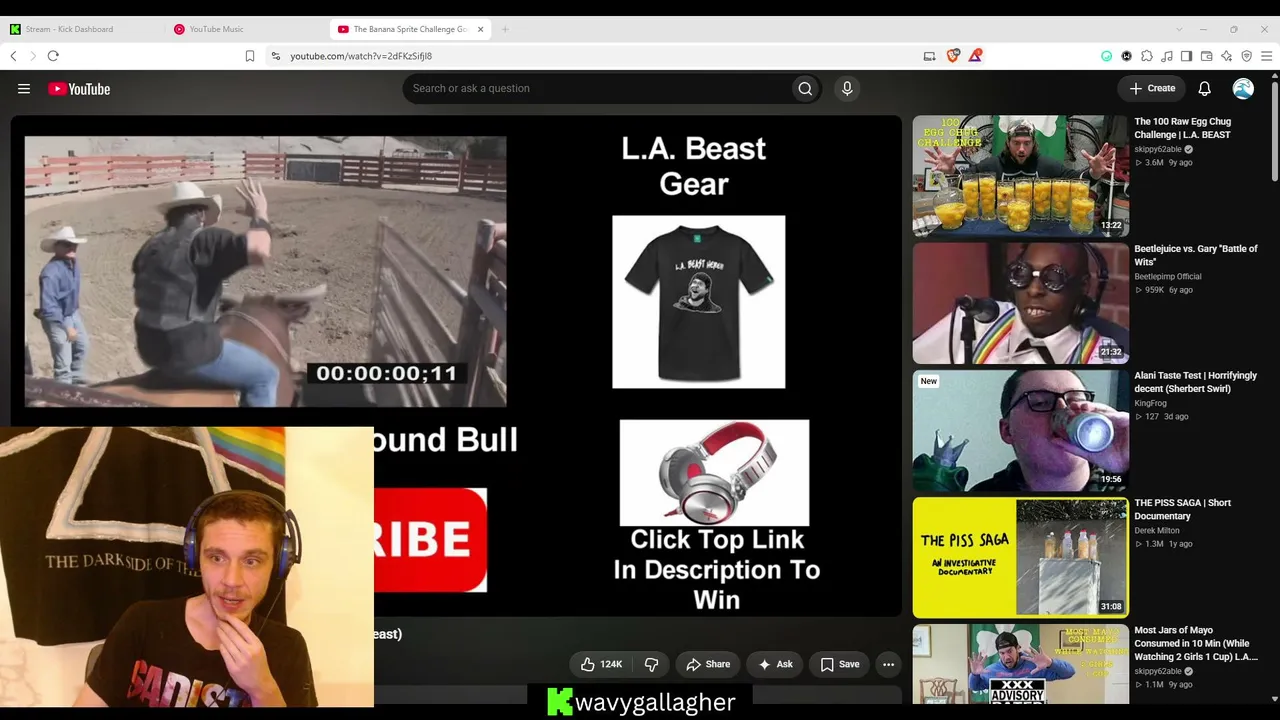1280x720 pixels.
Task: Open Brave Rewards triangle icon
Action: (975, 56)
